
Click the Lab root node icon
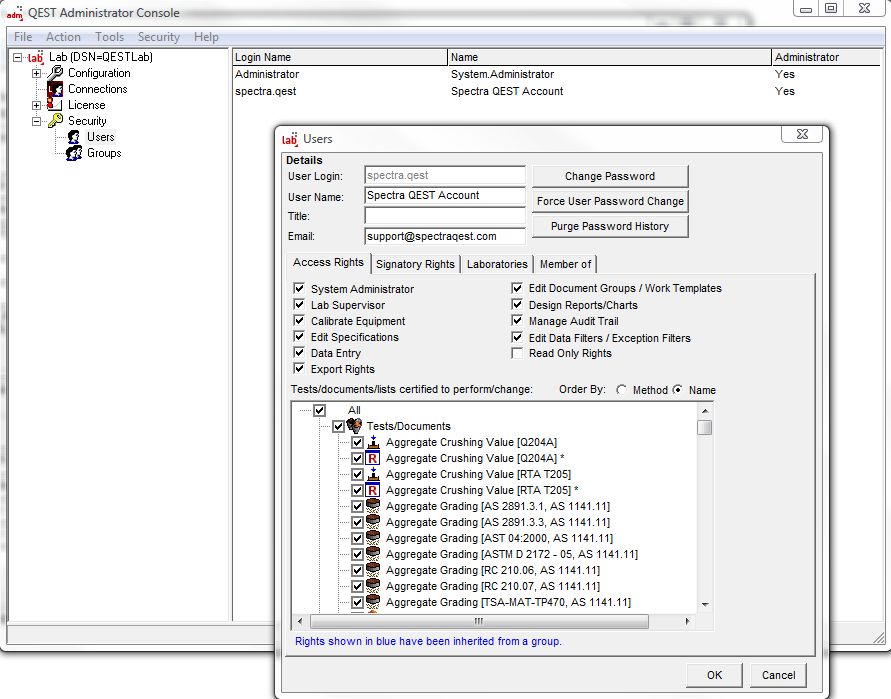coord(36,57)
